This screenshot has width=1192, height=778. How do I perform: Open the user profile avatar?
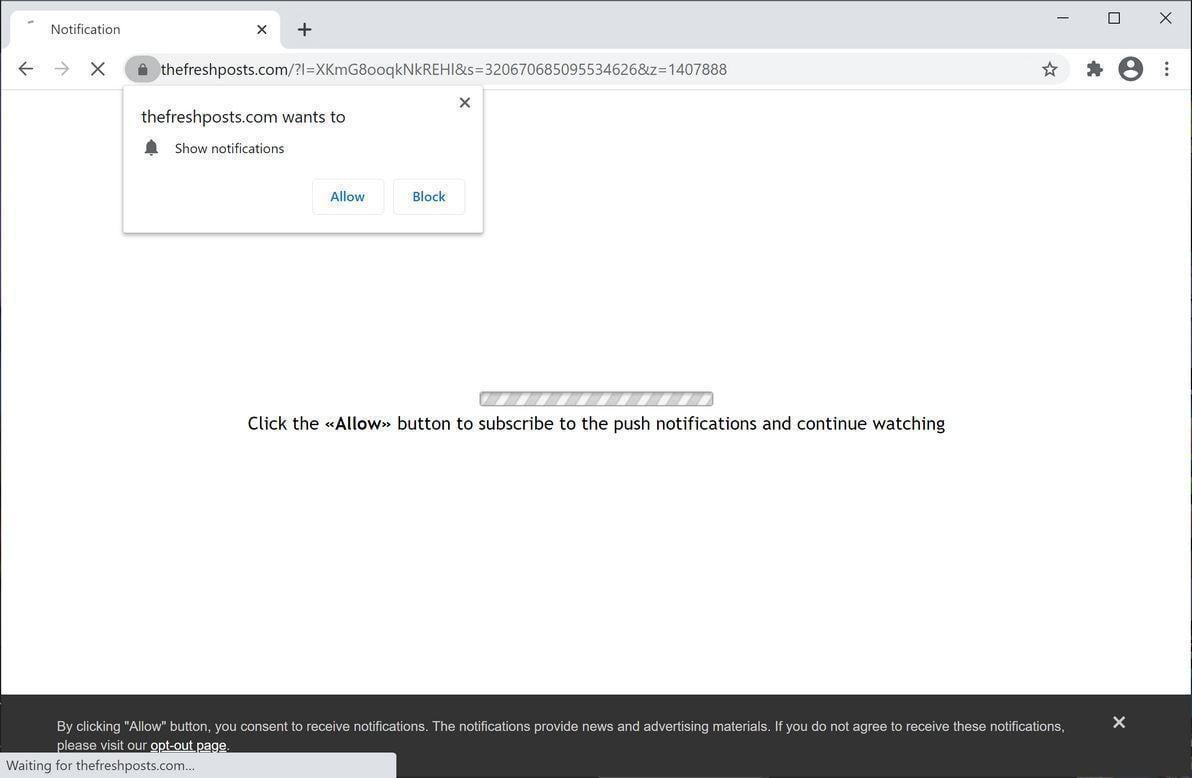coord(1130,69)
